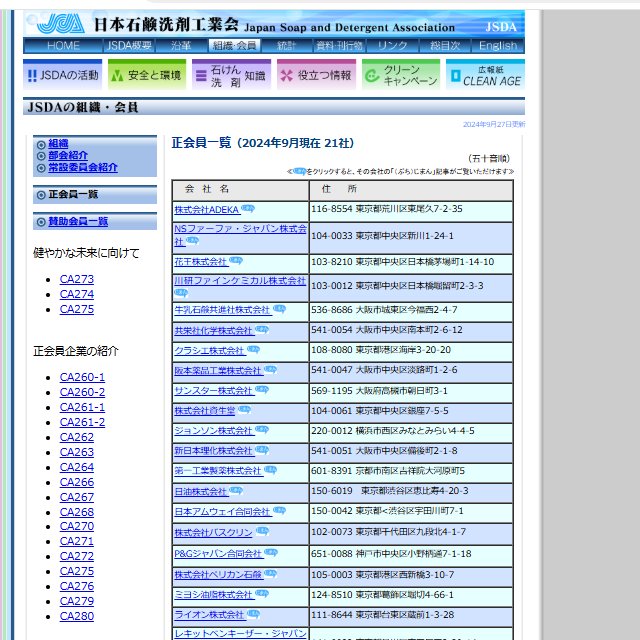Click address cell 108-8080 東京都港区海岸3-20-20
This screenshot has width=640, height=640.
[x=411, y=350]
